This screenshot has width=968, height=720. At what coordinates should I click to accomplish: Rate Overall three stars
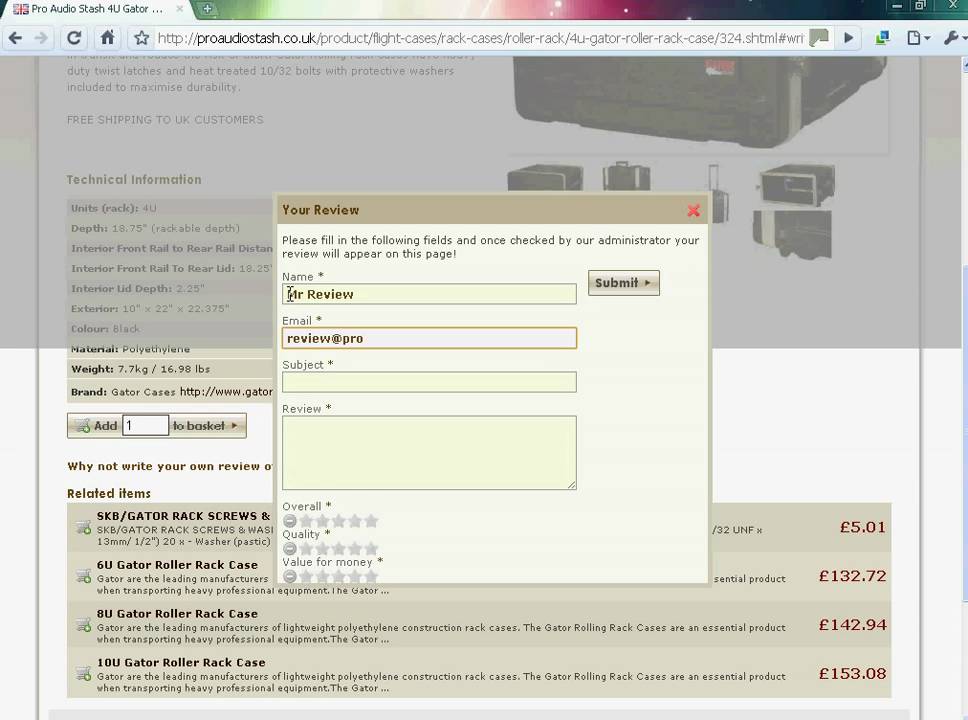[x=338, y=521]
